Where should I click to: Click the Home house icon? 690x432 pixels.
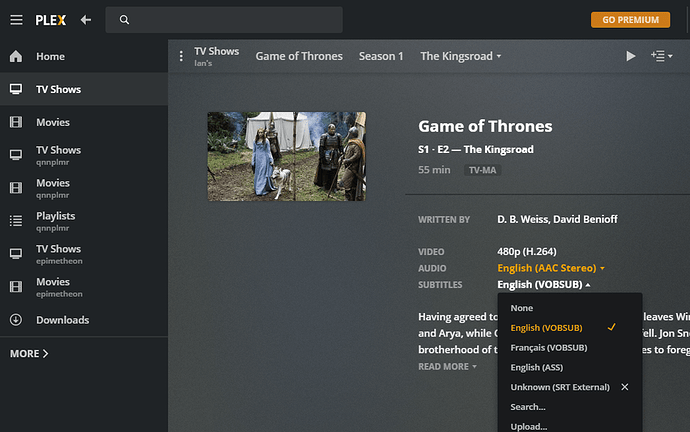click(16, 56)
